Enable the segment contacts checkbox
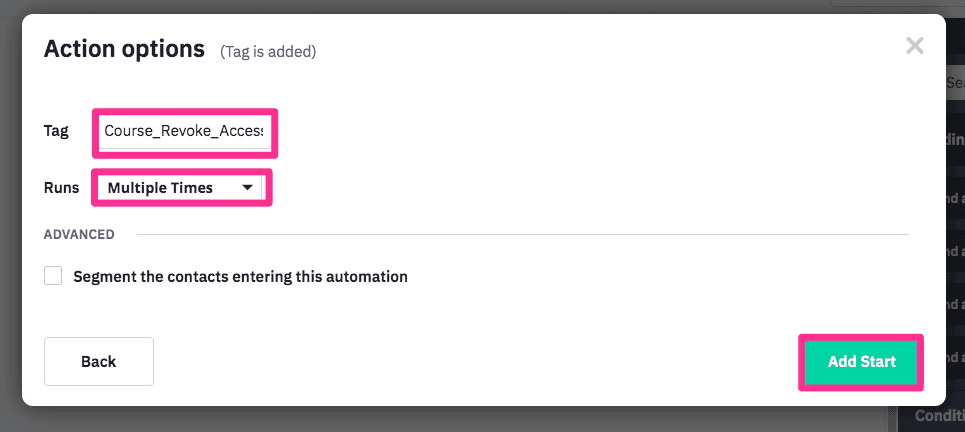This screenshot has width=965, height=432. coord(53,276)
